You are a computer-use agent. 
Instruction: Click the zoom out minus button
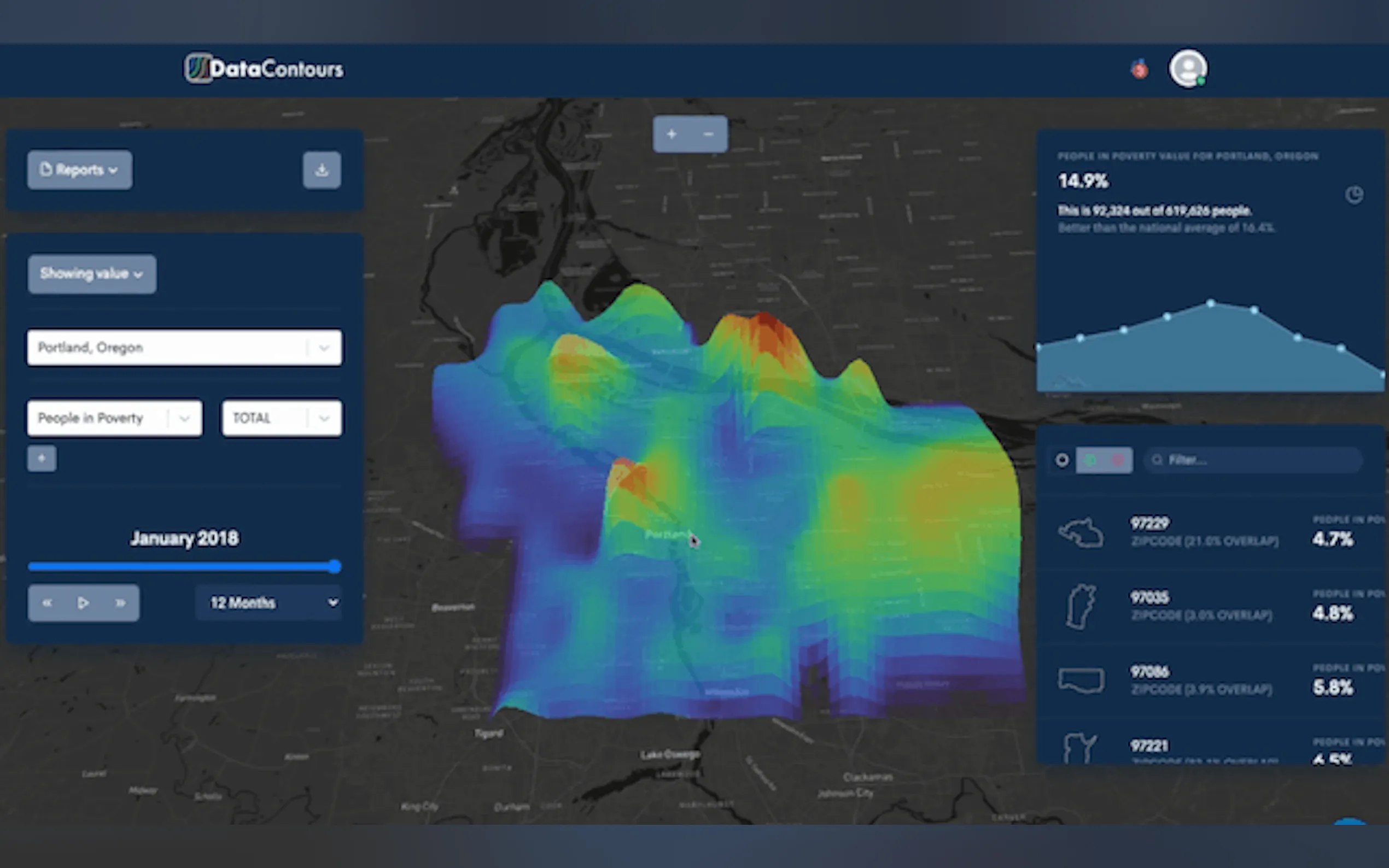point(709,134)
